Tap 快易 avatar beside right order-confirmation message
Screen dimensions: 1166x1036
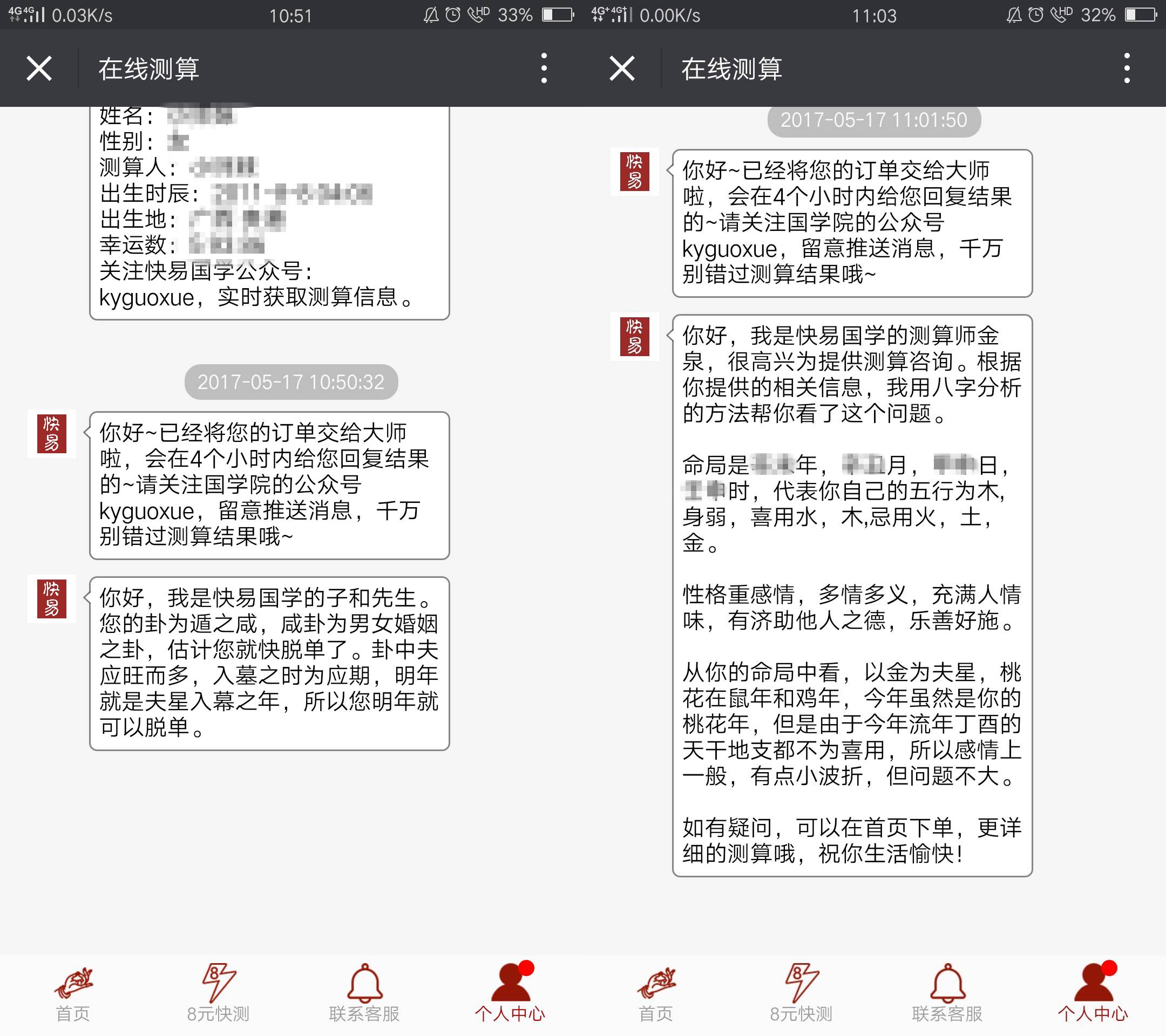click(634, 172)
